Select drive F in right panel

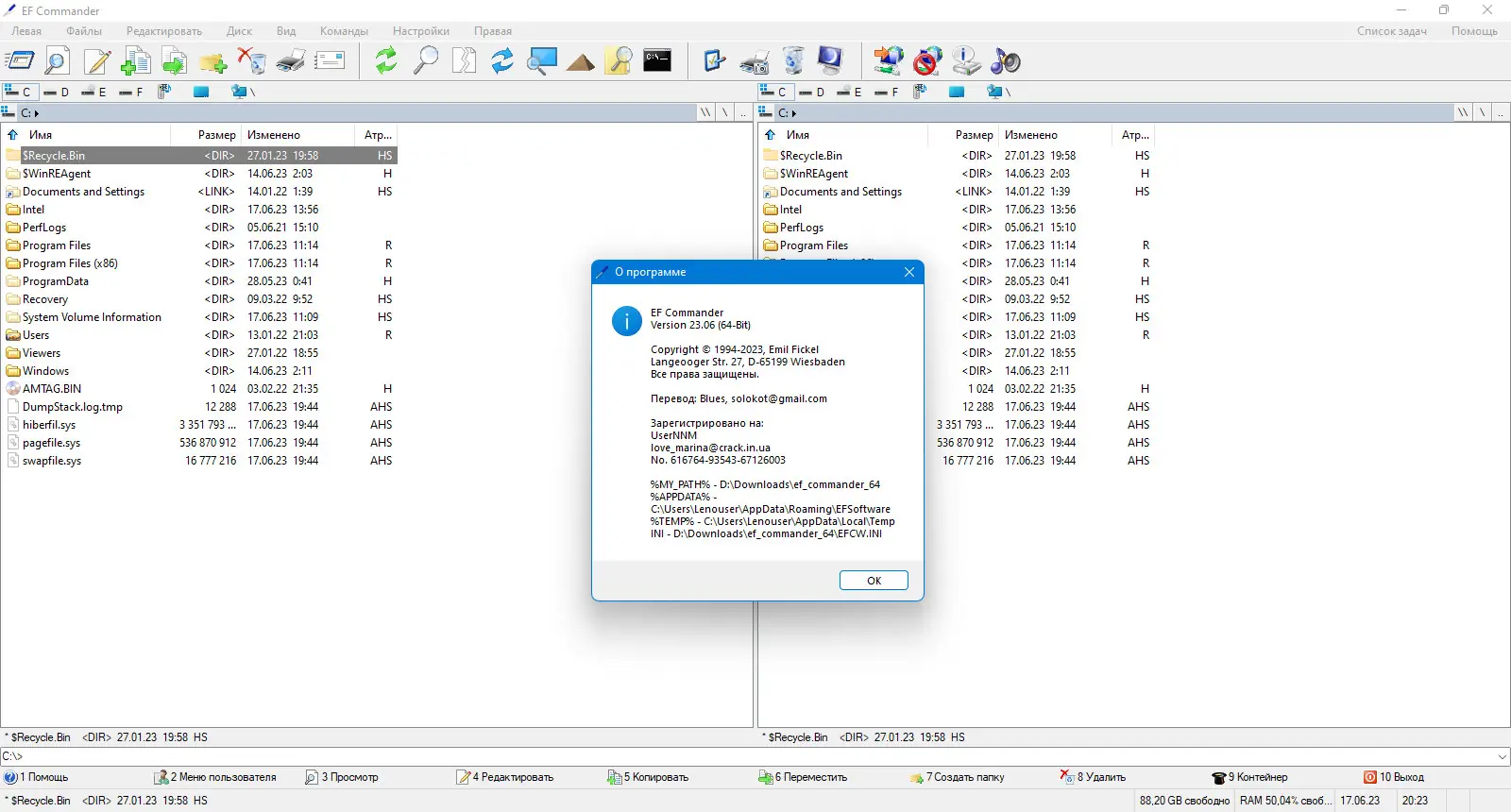click(887, 92)
